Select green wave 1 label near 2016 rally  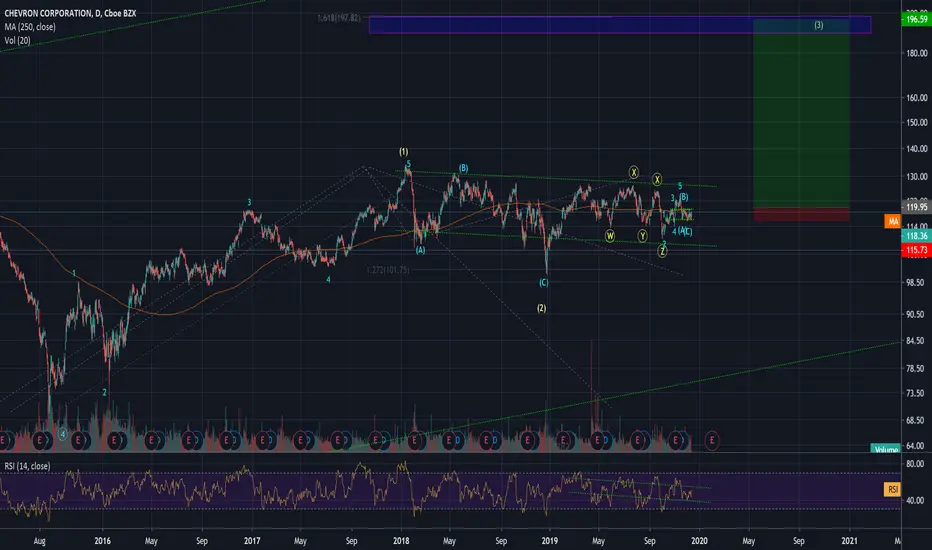click(74, 274)
